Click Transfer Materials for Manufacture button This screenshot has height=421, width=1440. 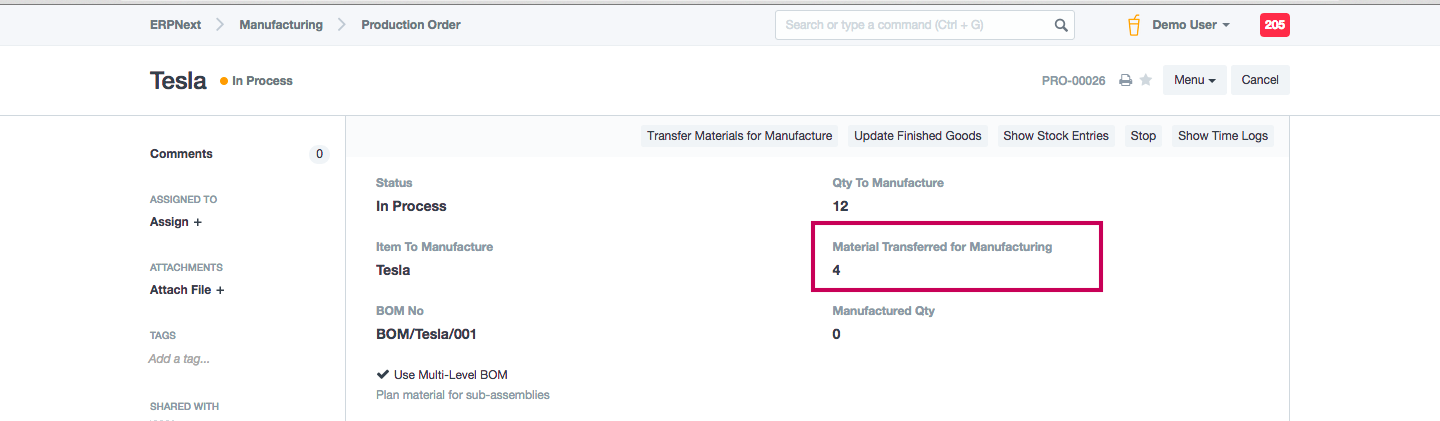(x=739, y=136)
